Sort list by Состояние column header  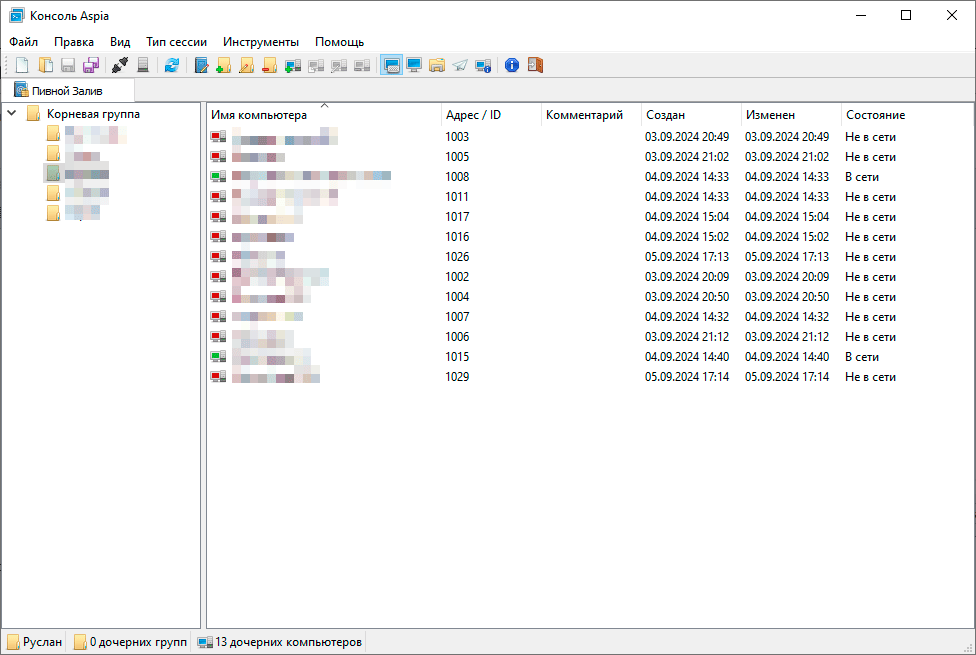pos(875,115)
